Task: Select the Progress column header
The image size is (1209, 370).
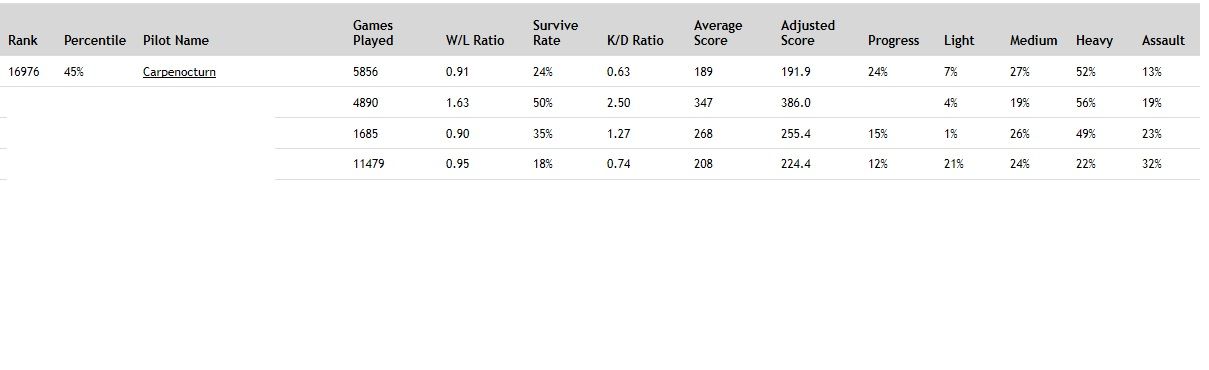Action: (x=893, y=41)
